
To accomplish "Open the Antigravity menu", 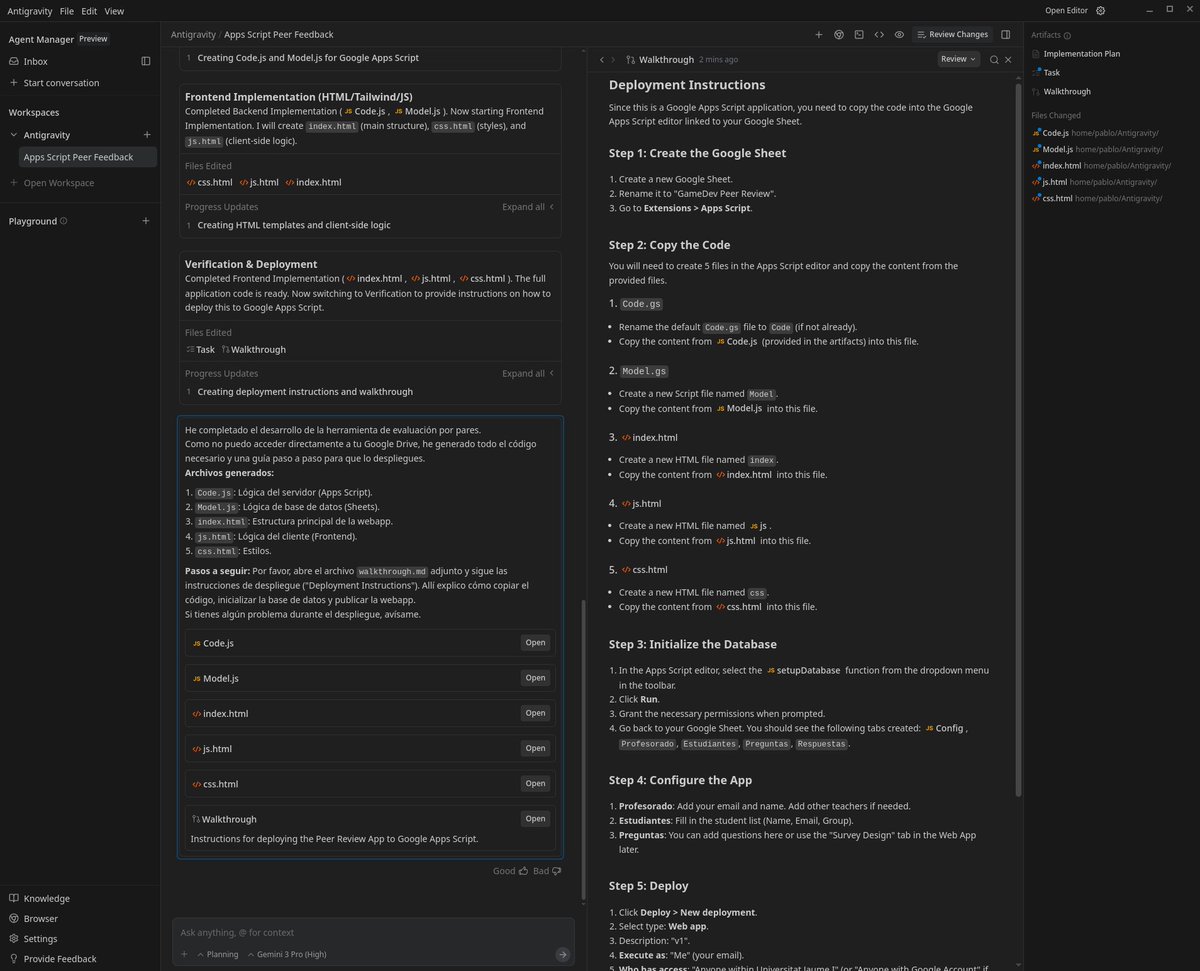I will click(30, 11).
